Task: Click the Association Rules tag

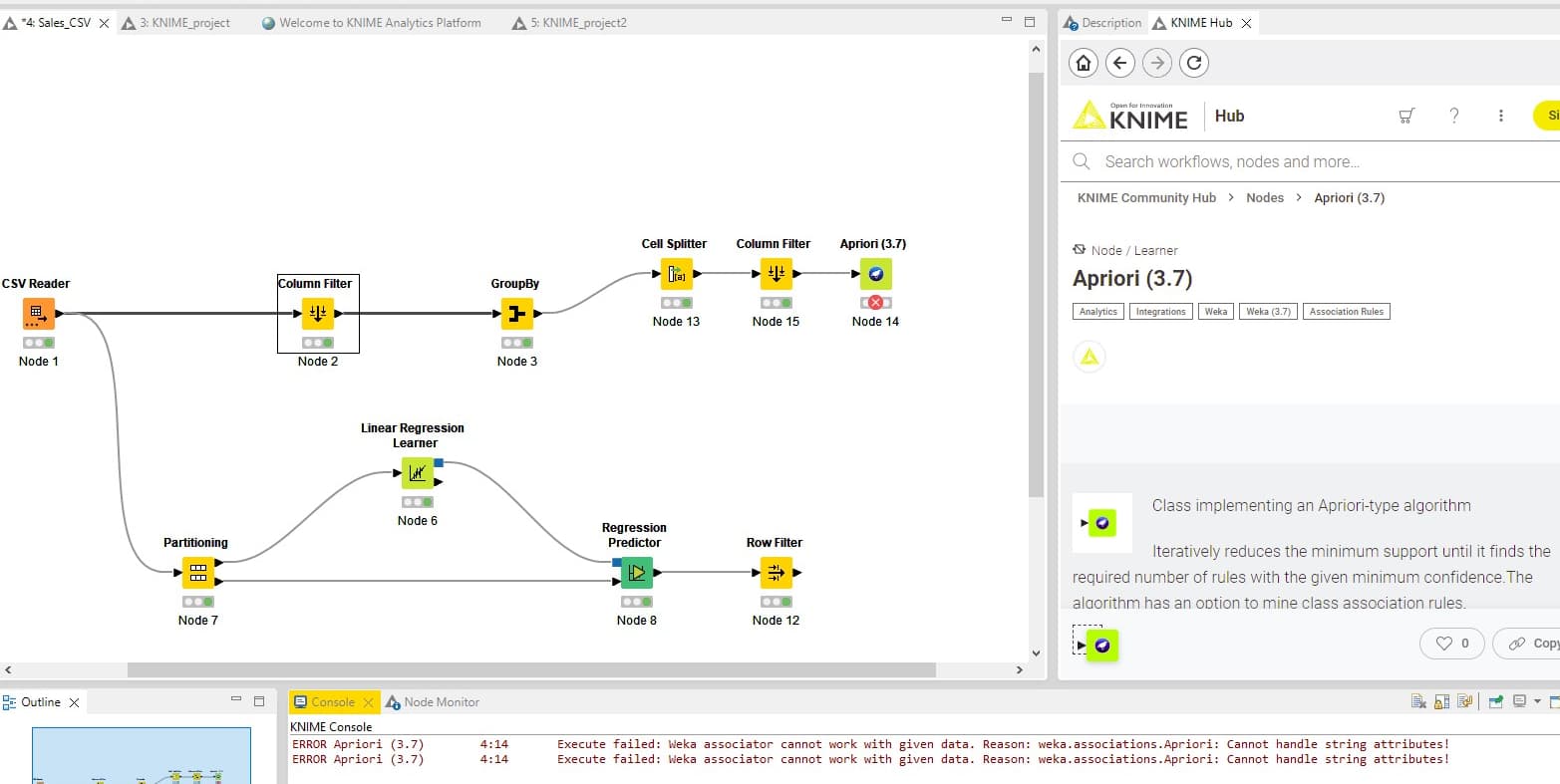Action: [x=1347, y=312]
